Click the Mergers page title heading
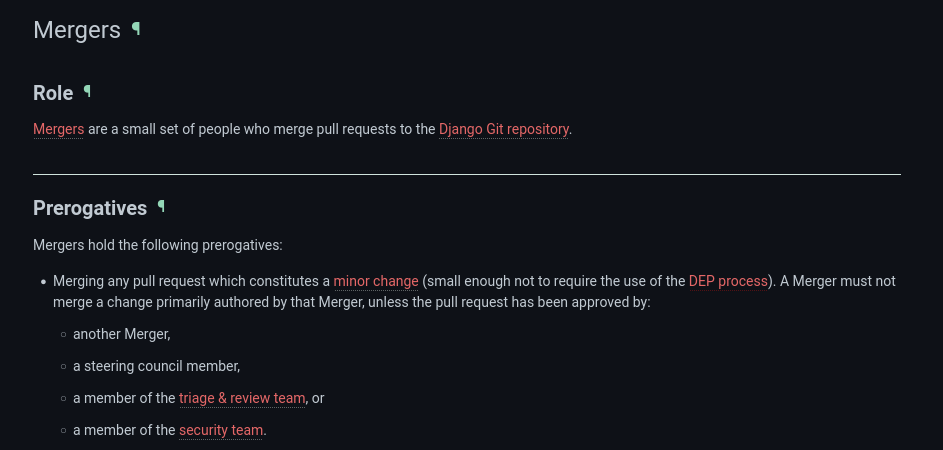Image resolution: width=943 pixels, height=450 pixels. [77, 30]
